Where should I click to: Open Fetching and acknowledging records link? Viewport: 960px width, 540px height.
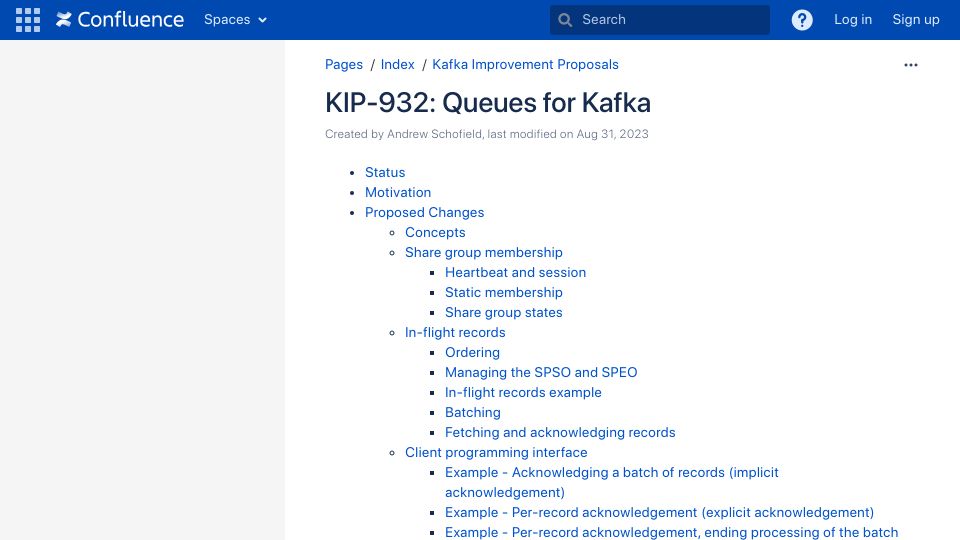pos(560,432)
